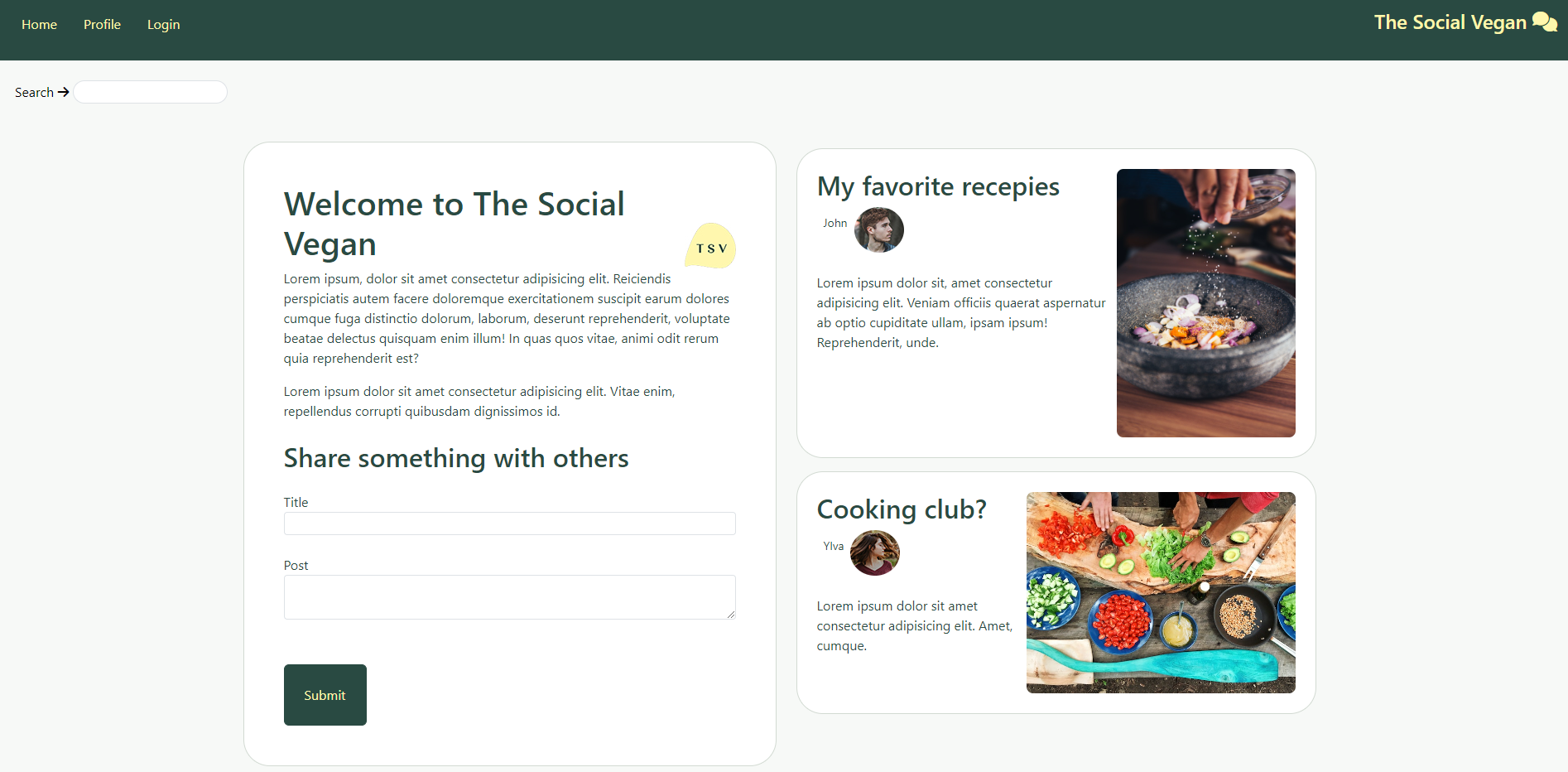The height and width of the screenshot is (772, 1568).
Task: Click Ylva's profile avatar picture
Action: pos(873,553)
